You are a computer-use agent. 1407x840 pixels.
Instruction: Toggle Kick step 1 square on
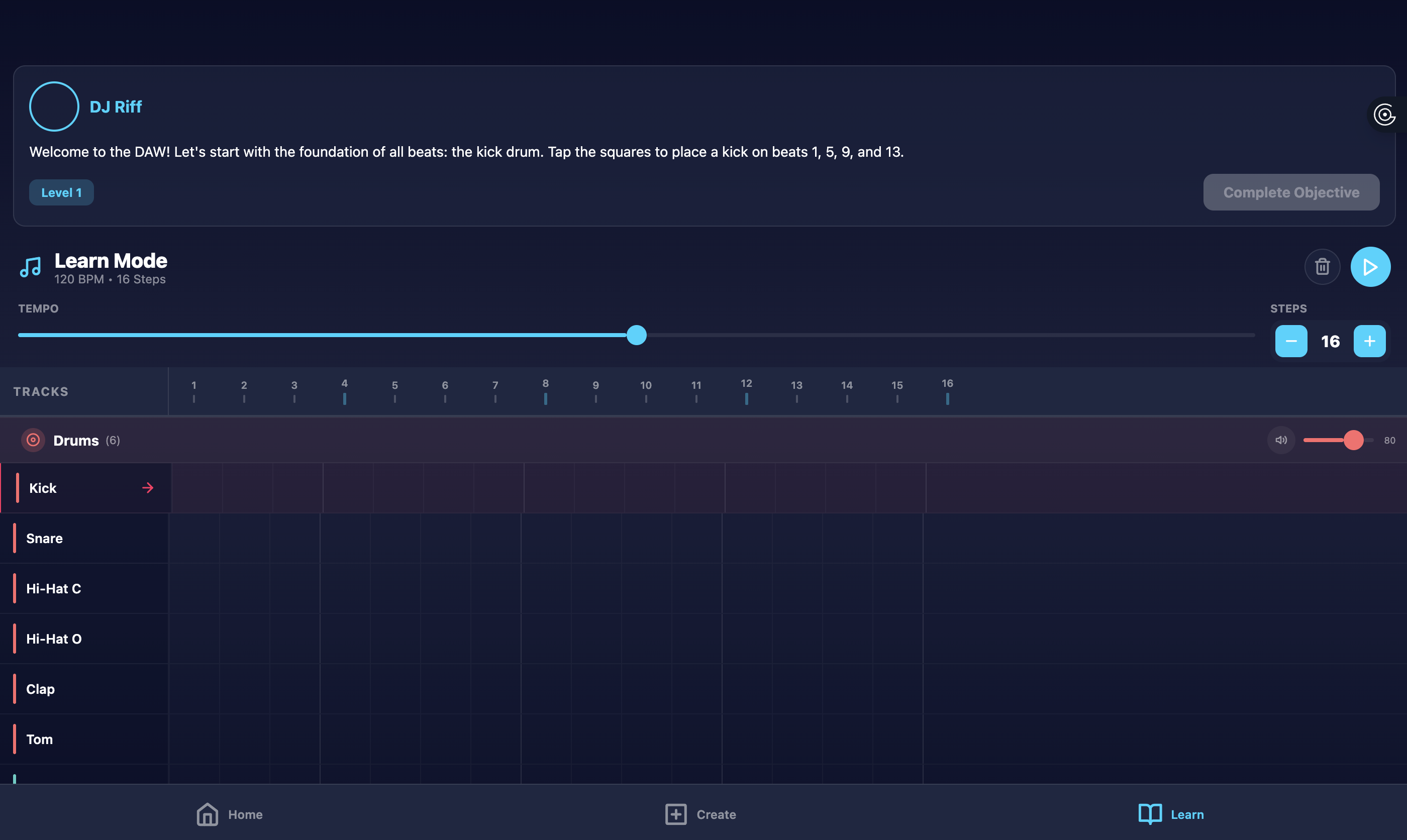197,487
